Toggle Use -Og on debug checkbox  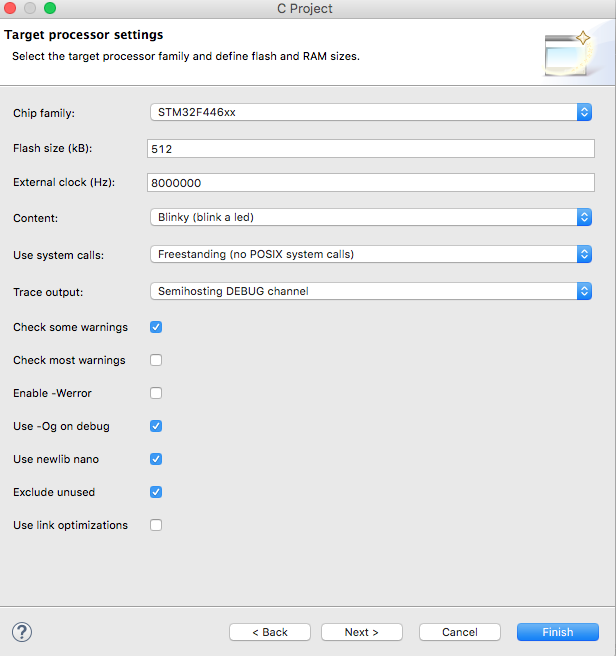(156, 426)
